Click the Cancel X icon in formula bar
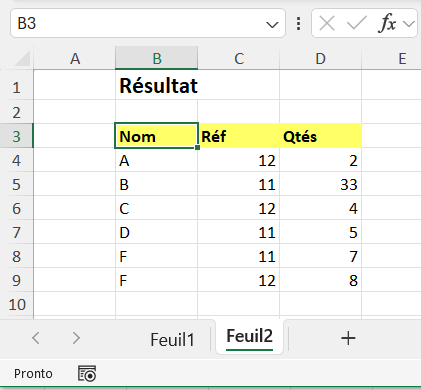The image size is (421, 390). 327,23
